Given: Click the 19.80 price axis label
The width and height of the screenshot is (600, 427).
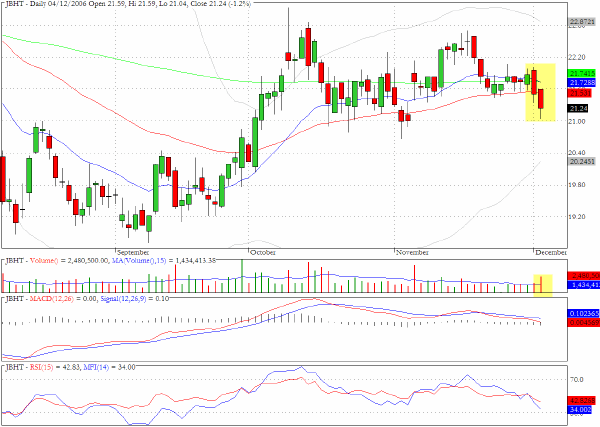Looking at the screenshot, I should (577, 185).
